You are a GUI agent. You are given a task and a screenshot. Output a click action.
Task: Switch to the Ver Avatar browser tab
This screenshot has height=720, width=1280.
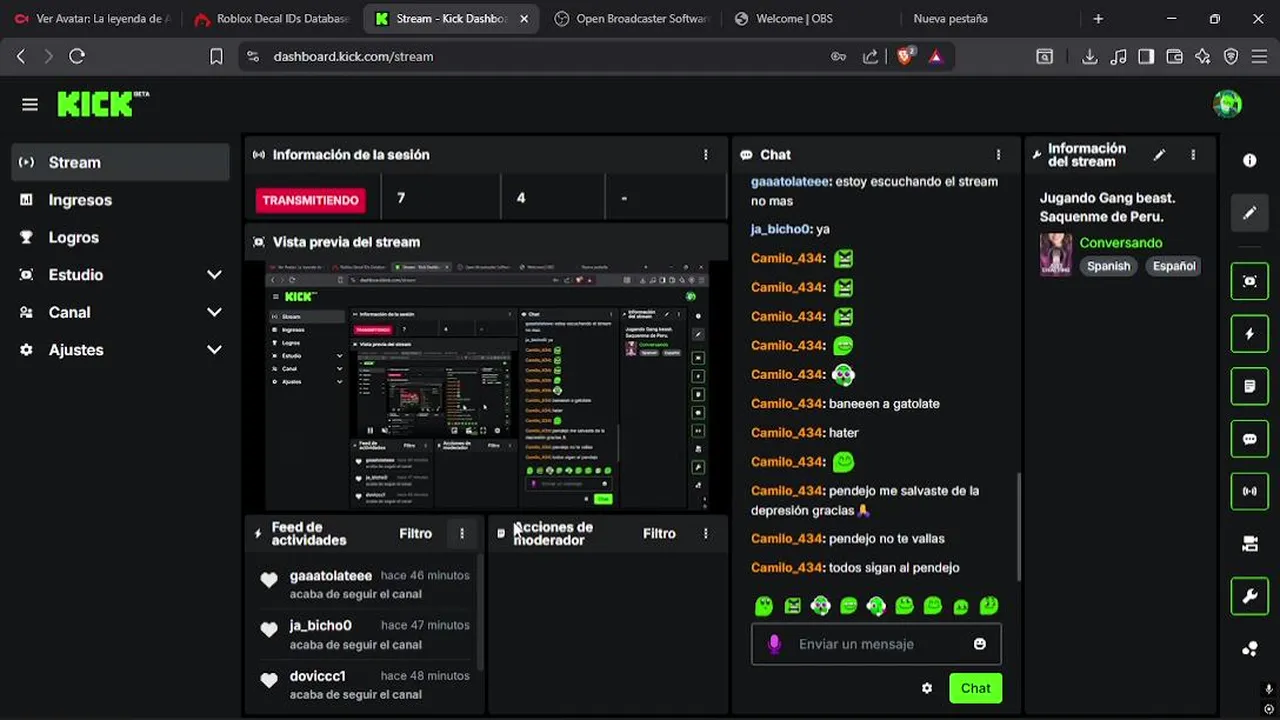tap(92, 19)
